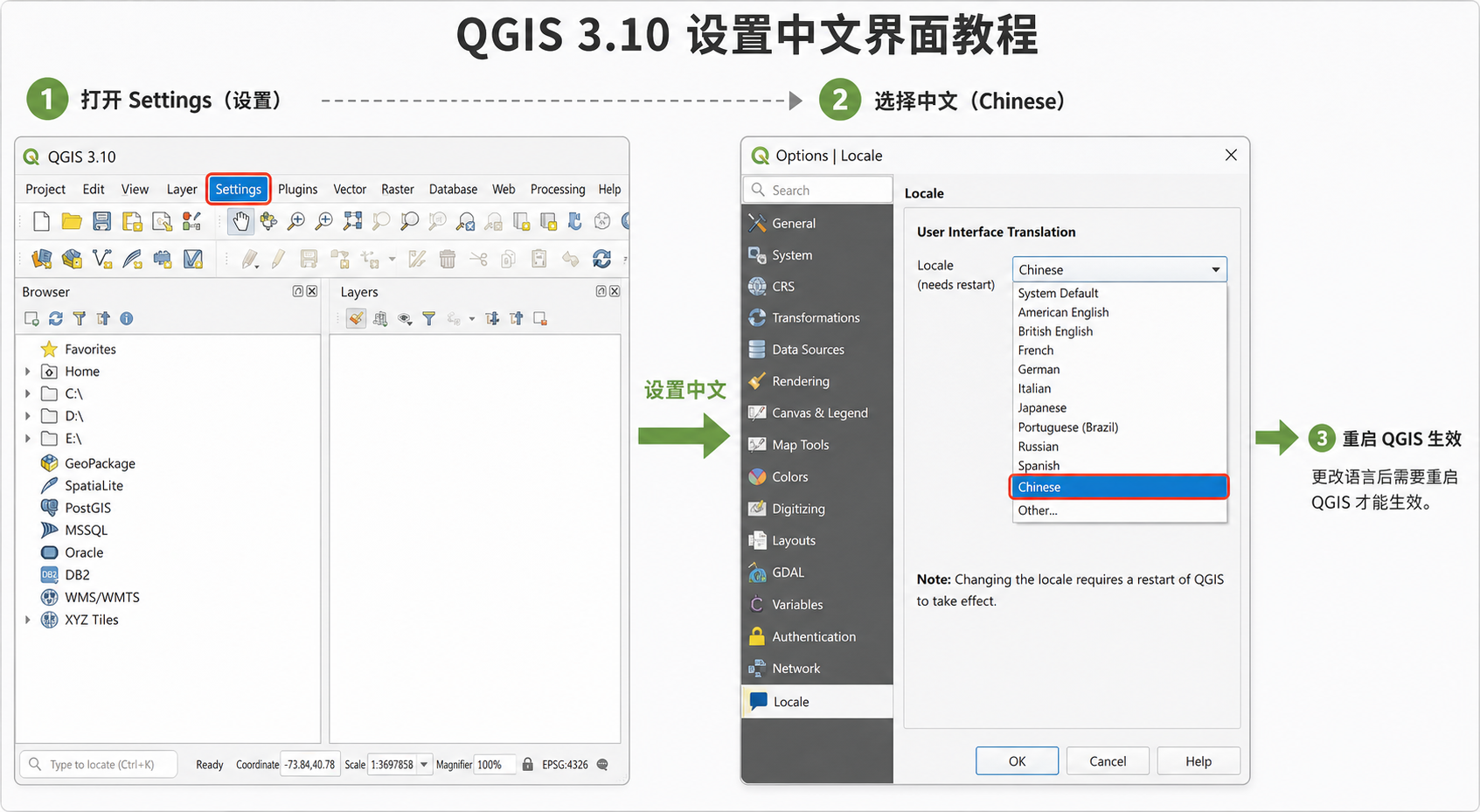1480x812 pixels.
Task: Select the General tab in Options sidebar
Action: (817, 223)
